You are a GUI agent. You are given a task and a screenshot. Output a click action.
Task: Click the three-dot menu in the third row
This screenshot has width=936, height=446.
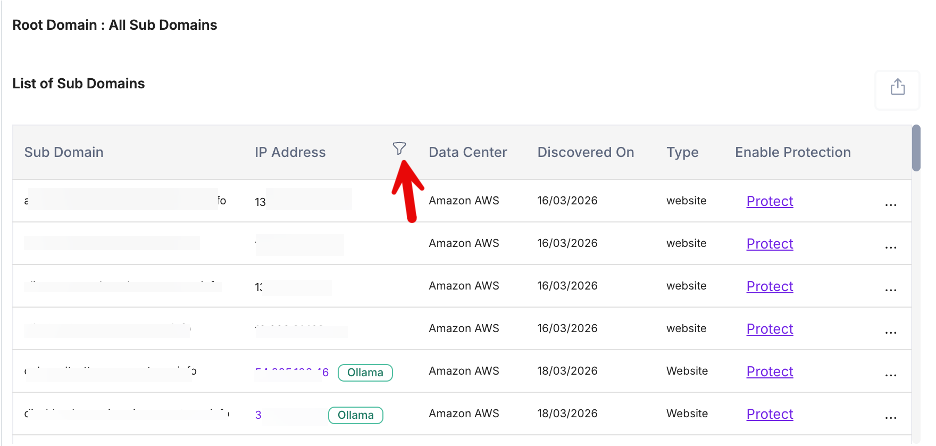[890, 289]
